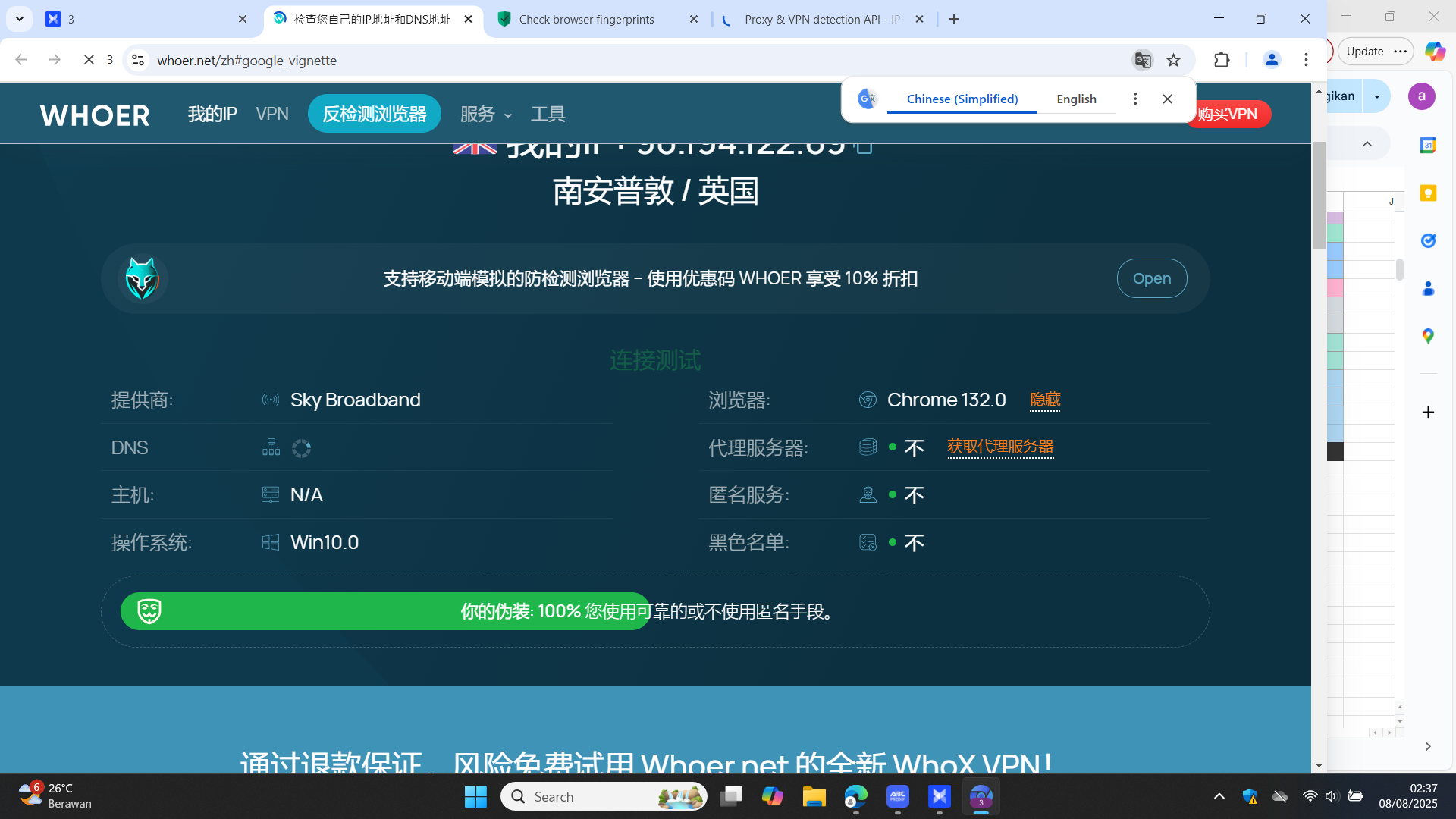Switch to Check browser fingerprints tab
The width and height of the screenshot is (1456, 819).
click(586, 20)
